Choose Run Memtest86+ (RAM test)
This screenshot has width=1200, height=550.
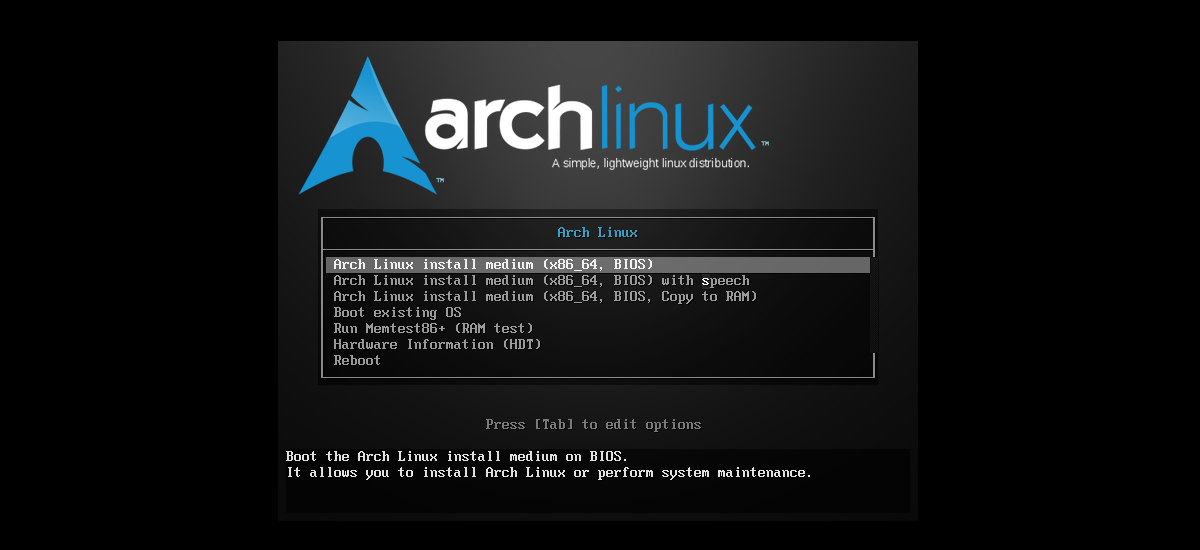pos(433,329)
